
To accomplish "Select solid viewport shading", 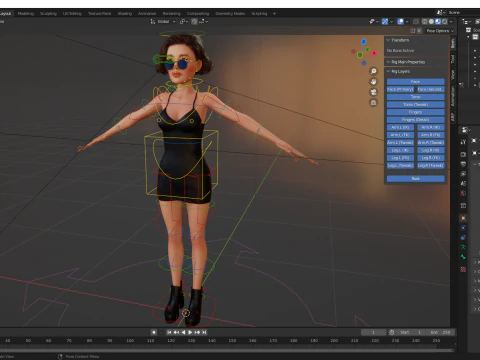I will click(x=431, y=21).
